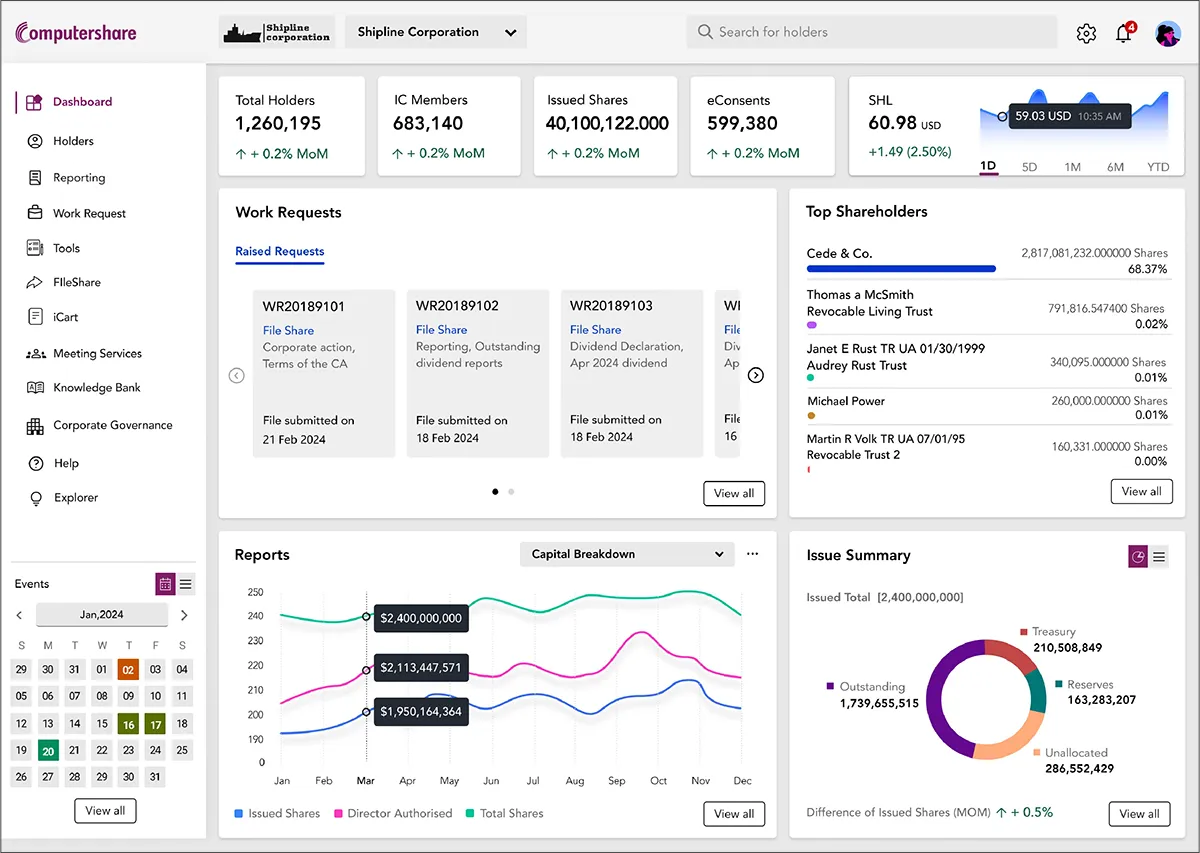Keep Events in calendar view mode
The height and width of the screenshot is (853, 1200).
pos(165,583)
